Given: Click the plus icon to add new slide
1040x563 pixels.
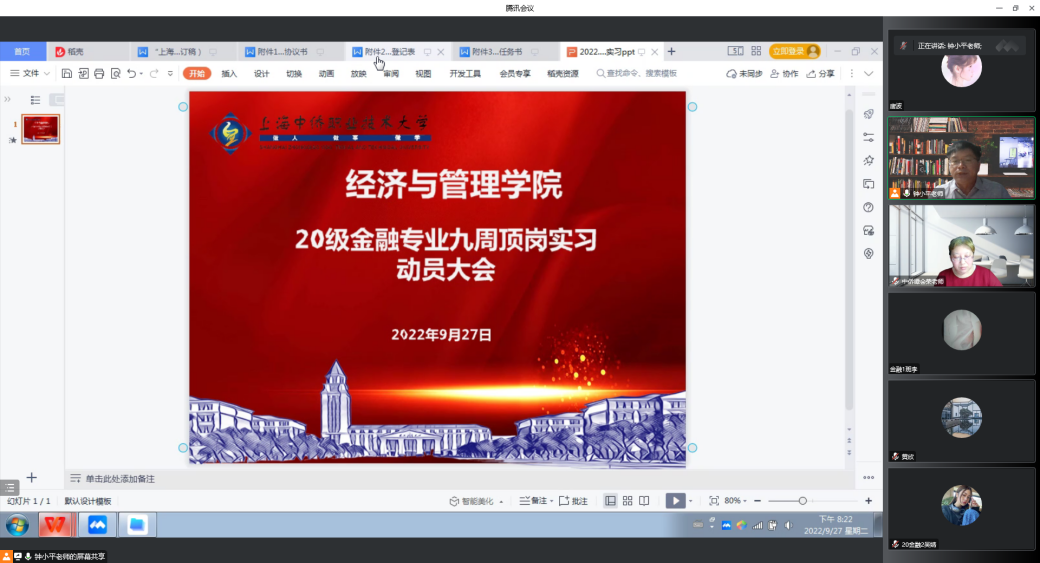Looking at the screenshot, I should pos(31,478).
